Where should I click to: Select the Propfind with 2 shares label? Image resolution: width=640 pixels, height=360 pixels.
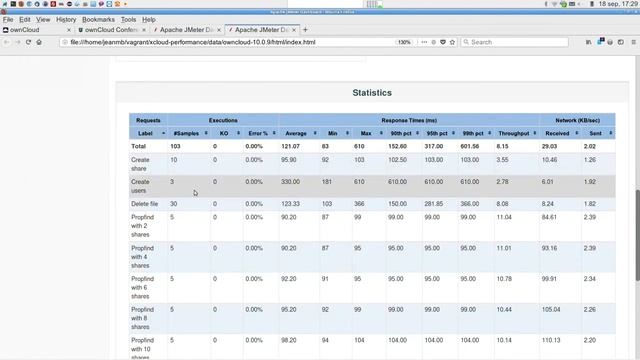click(142, 226)
